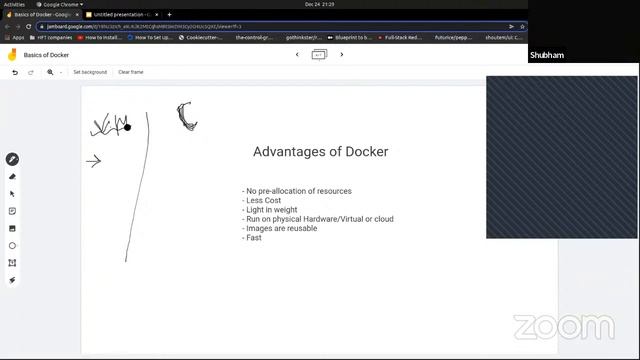Image resolution: width=640 pixels, height=360 pixels.
Task: Click the No pre-allocation of resources line
Action: pos(297,191)
